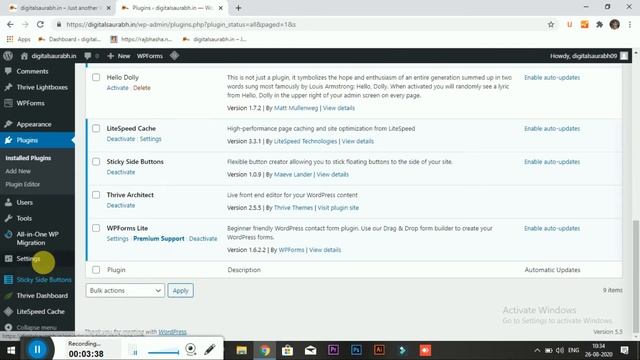Deactivate the LiteSpeed Cache plugin
640x360 pixels.
coord(121,139)
